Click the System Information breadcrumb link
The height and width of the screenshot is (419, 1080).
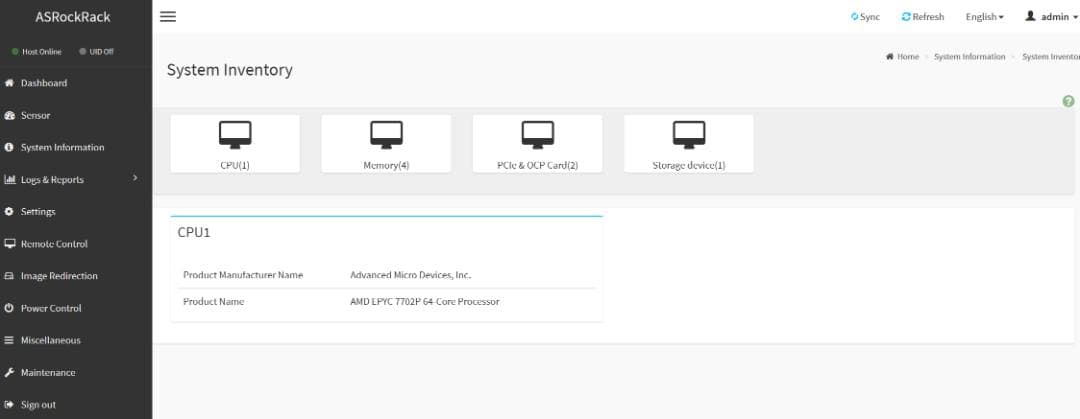tap(969, 57)
